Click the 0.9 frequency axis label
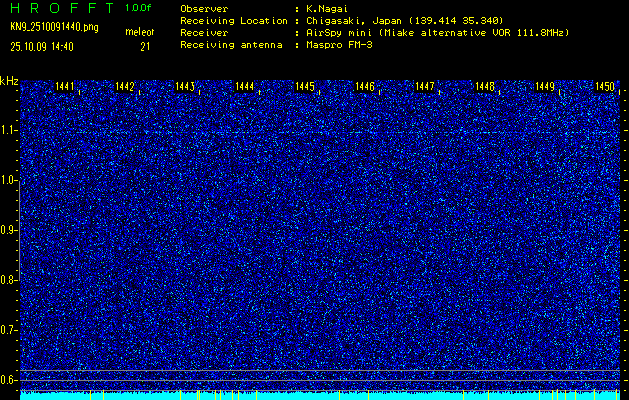This screenshot has width=629, height=400. click(9, 230)
